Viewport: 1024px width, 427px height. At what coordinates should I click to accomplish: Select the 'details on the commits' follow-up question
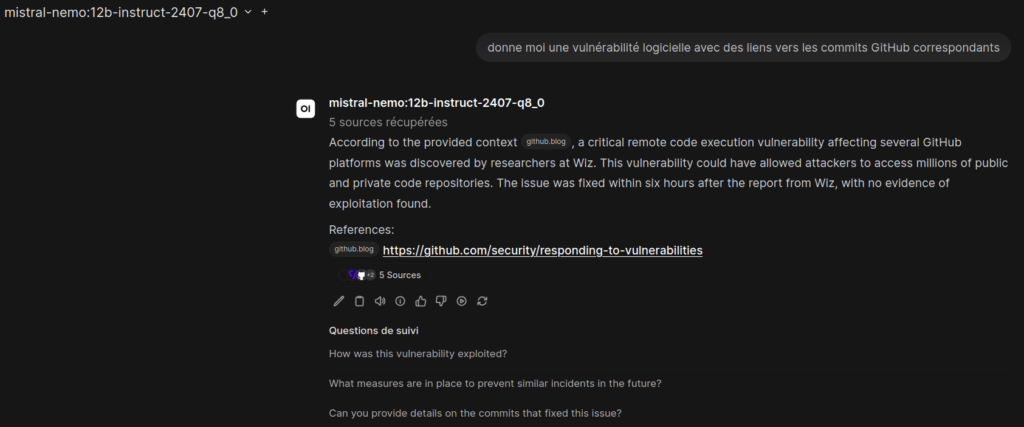click(475, 413)
